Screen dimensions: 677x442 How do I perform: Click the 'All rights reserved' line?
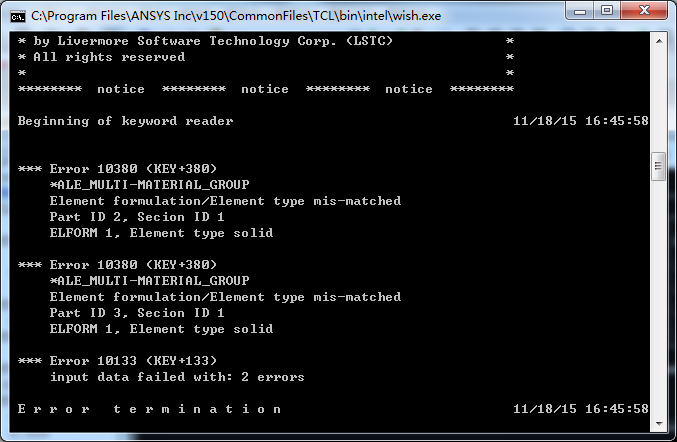(102, 57)
